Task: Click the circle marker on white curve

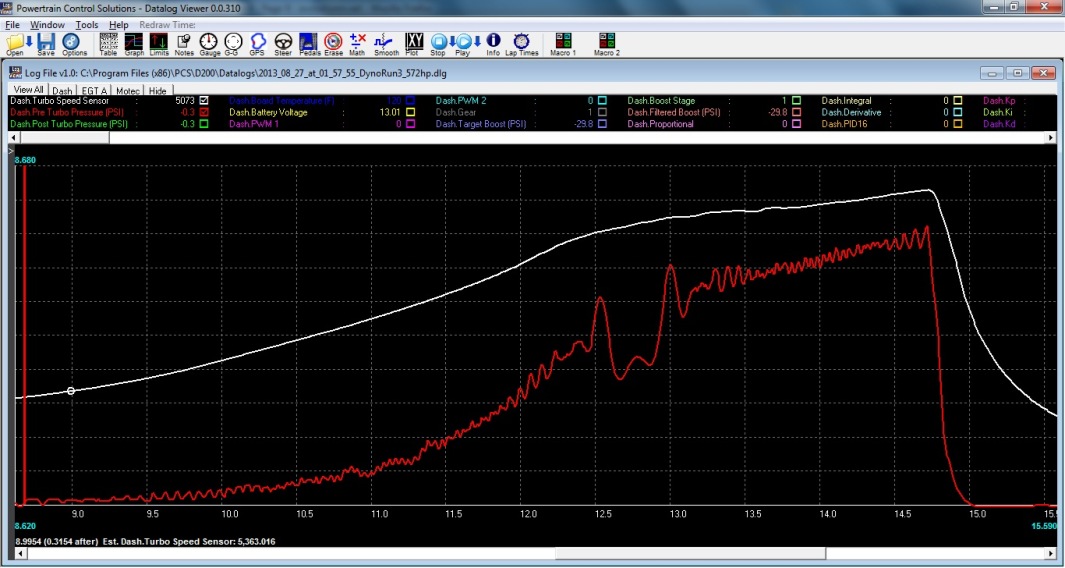Action: (x=70, y=391)
